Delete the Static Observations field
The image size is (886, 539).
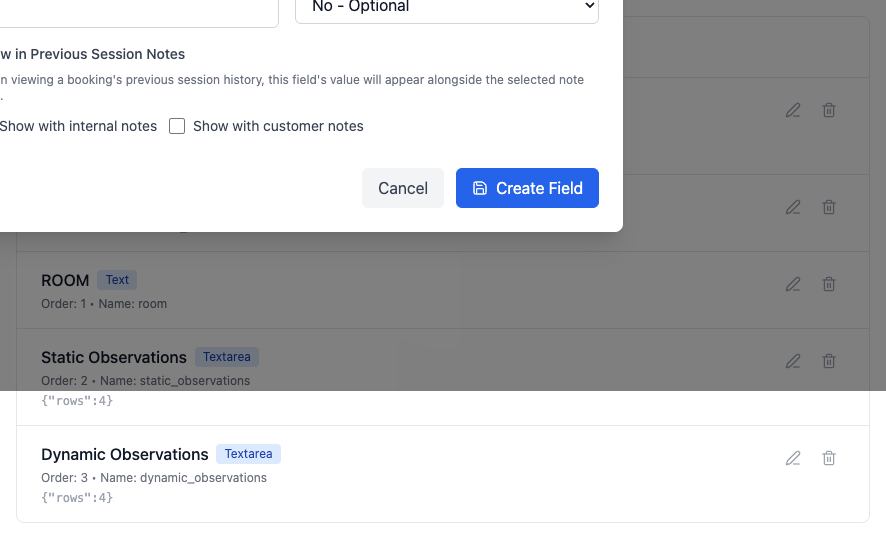pos(829,361)
